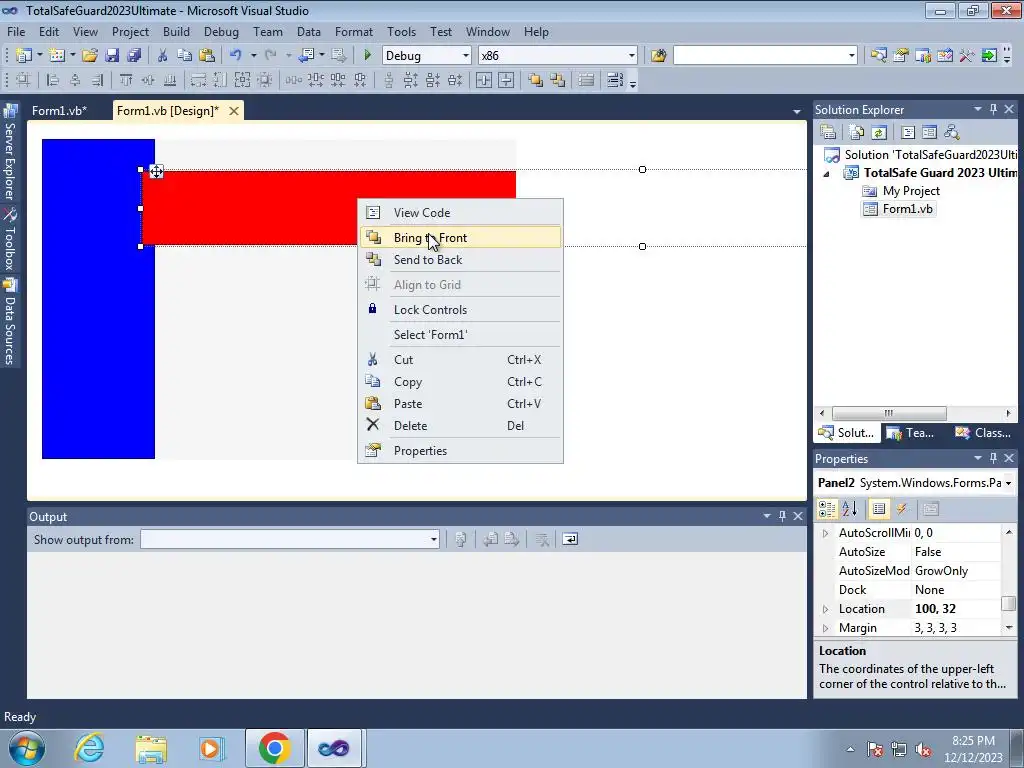Click the Copy icon in the main toolbar
Viewport: 1024px width, 768px height.
pos(185,56)
